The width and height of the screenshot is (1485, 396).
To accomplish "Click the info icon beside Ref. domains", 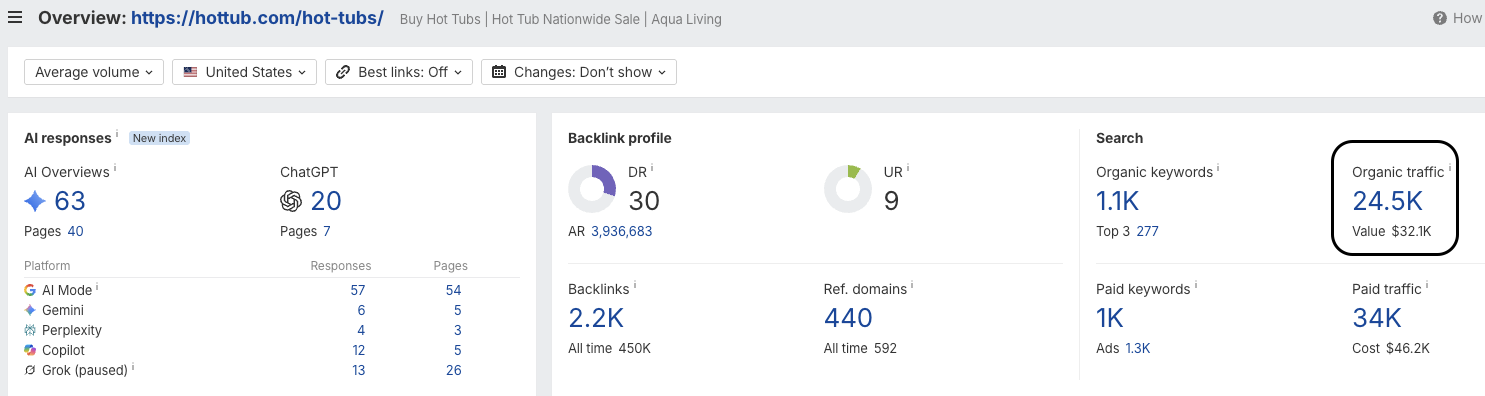I will [x=913, y=286].
